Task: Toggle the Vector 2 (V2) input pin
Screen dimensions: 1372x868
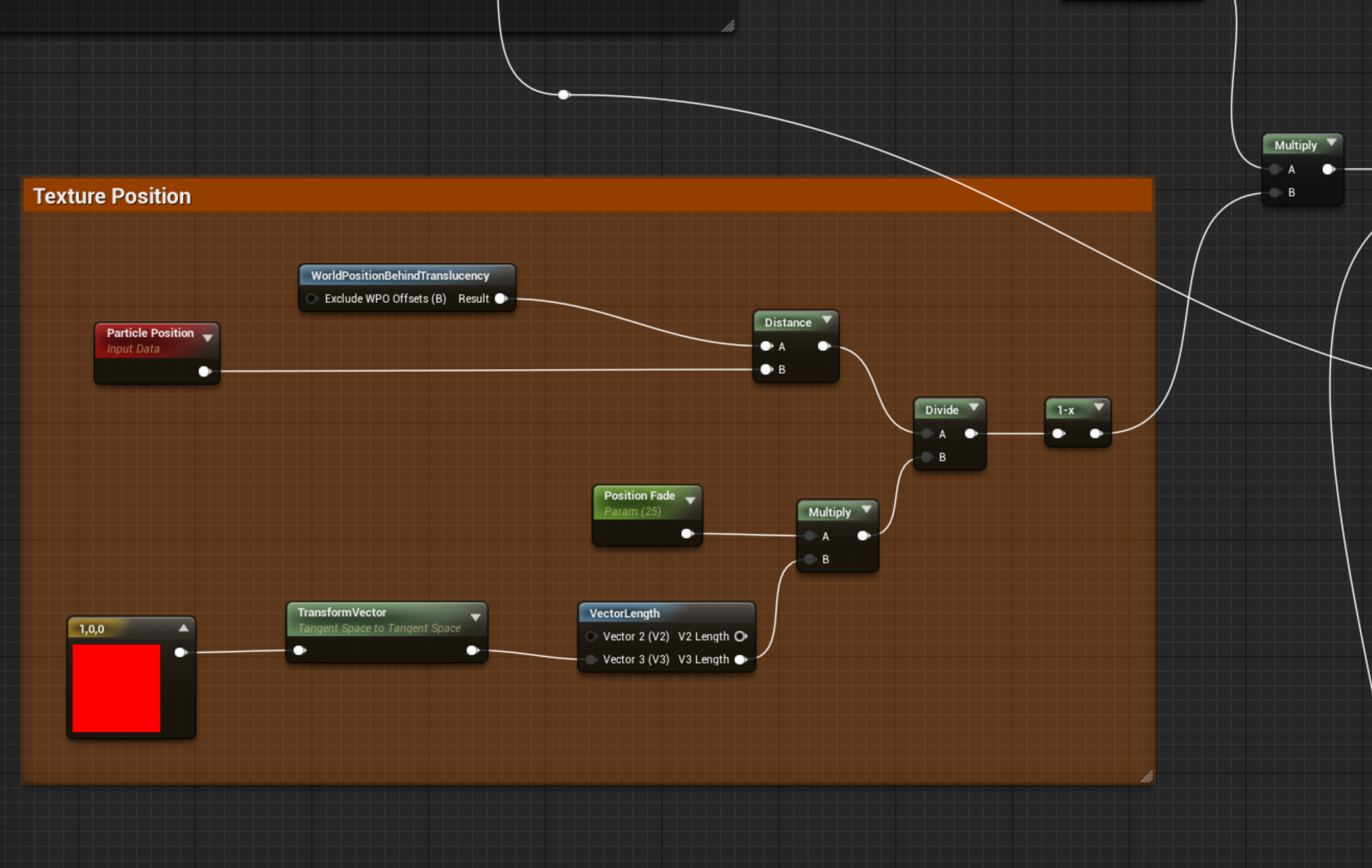Action: coord(591,637)
